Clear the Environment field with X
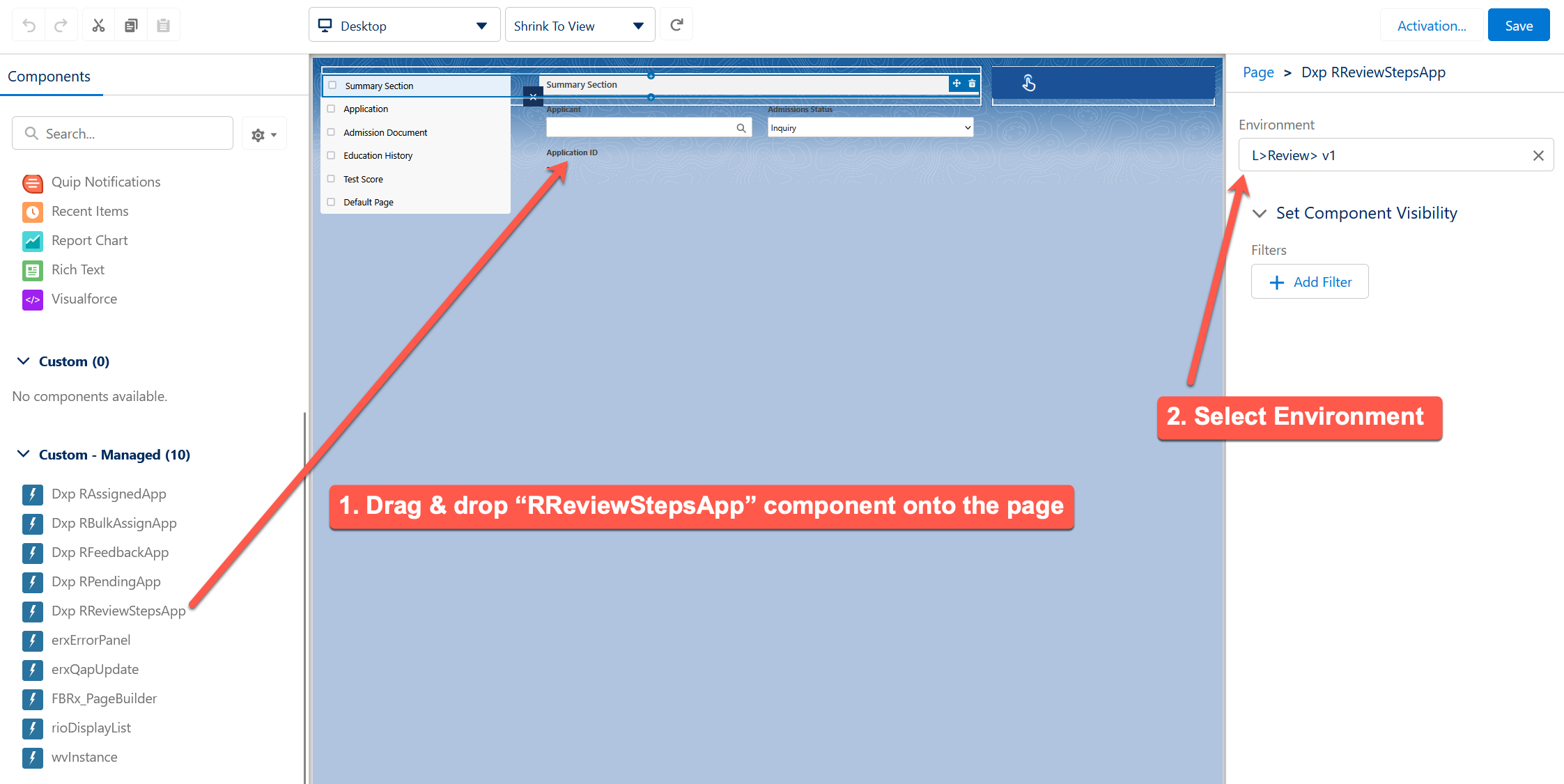The width and height of the screenshot is (1564, 784). 1538,155
